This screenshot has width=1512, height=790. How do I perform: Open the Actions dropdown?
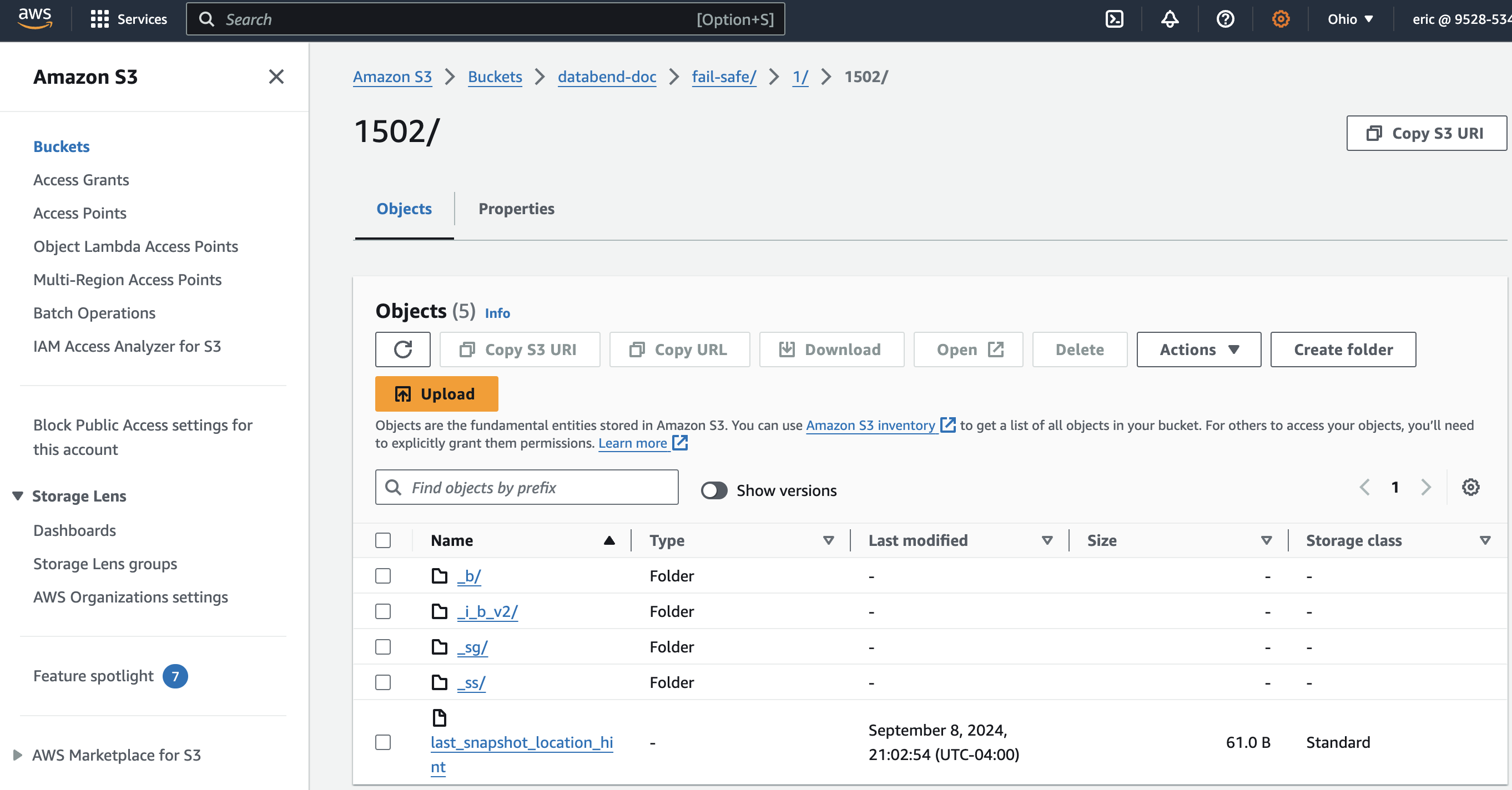tap(1198, 350)
